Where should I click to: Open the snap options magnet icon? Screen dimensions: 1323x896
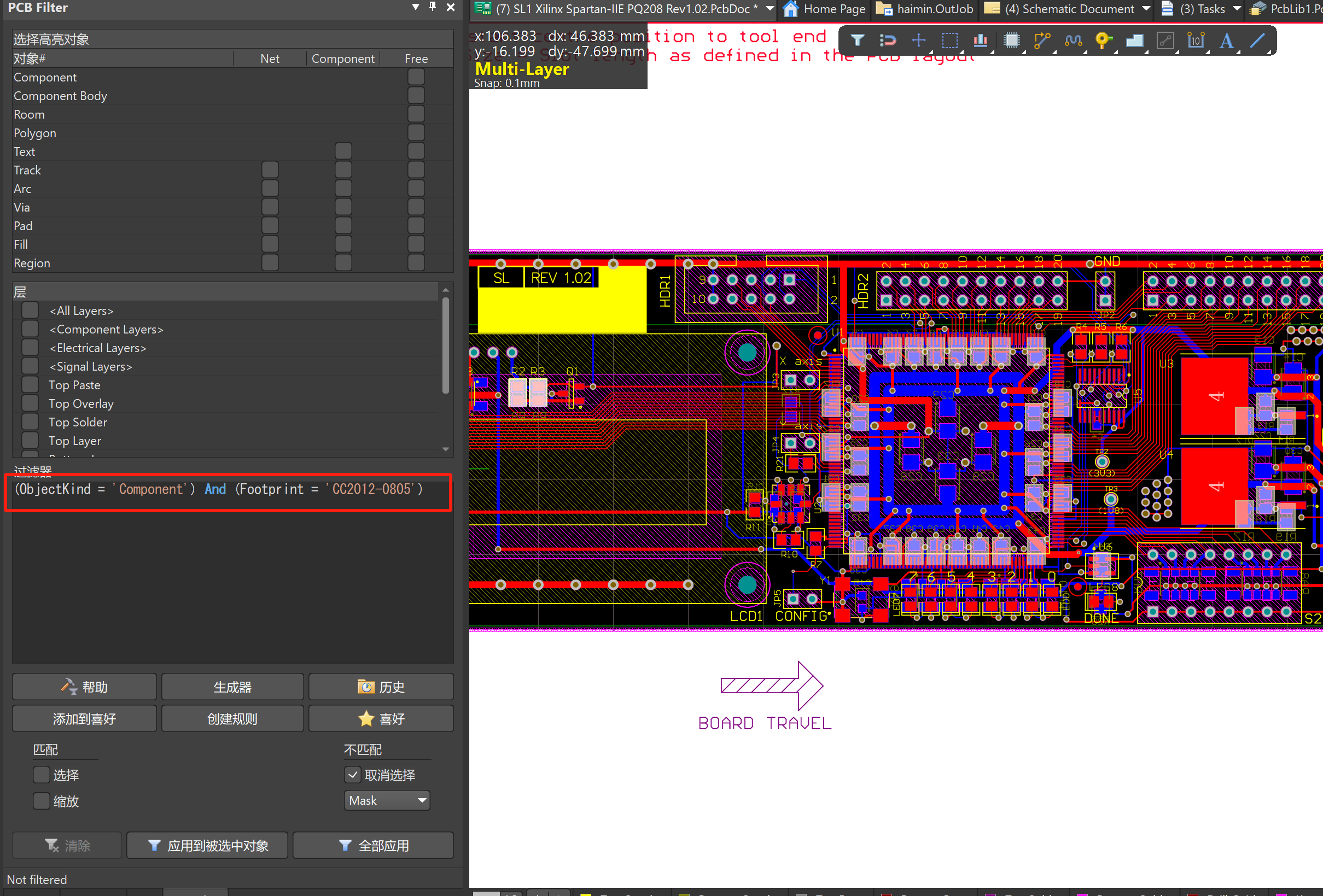(x=888, y=40)
